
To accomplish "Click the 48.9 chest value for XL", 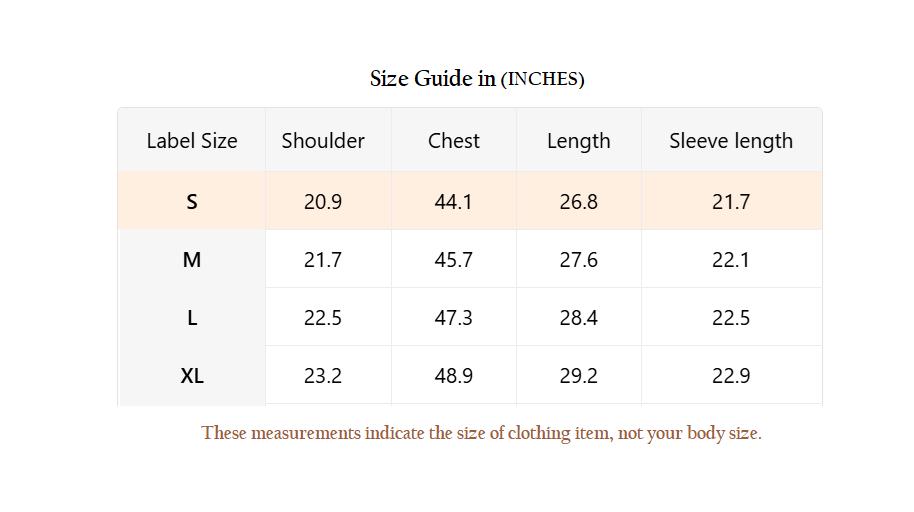I will coord(454,376).
